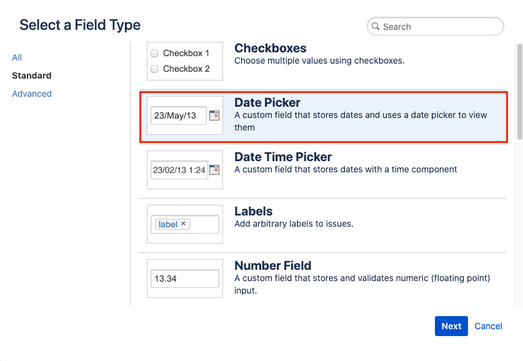
Task: Click 'Add arbitrary labels to issues.' text
Action: (x=294, y=224)
